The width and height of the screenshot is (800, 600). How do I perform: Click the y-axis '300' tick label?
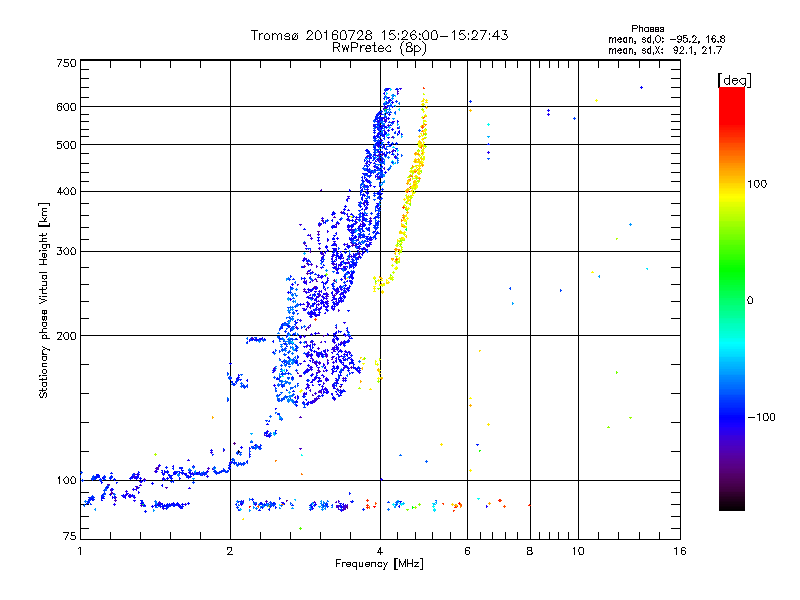point(66,252)
